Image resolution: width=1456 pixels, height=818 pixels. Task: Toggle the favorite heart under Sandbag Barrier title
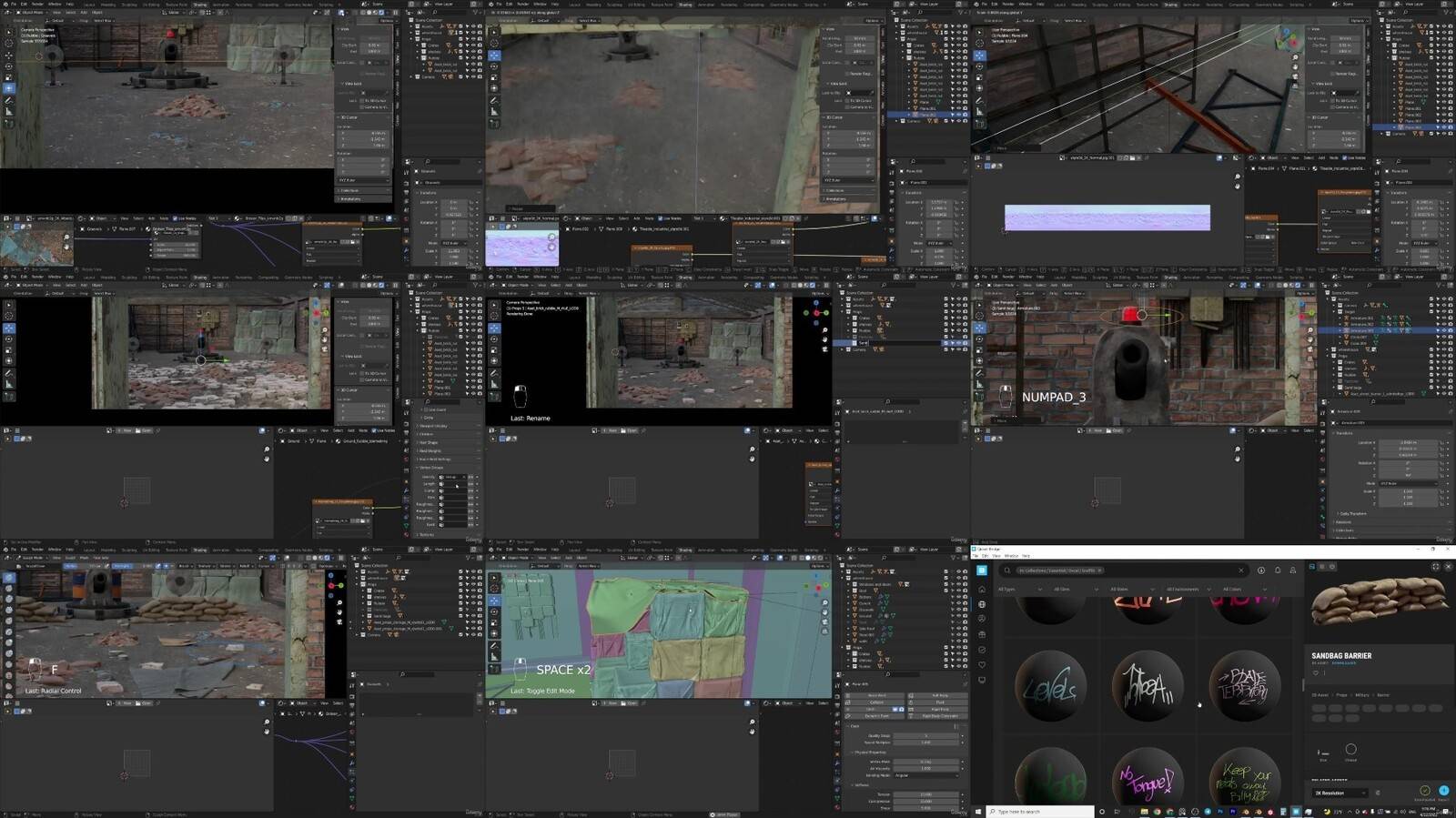(1315, 672)
